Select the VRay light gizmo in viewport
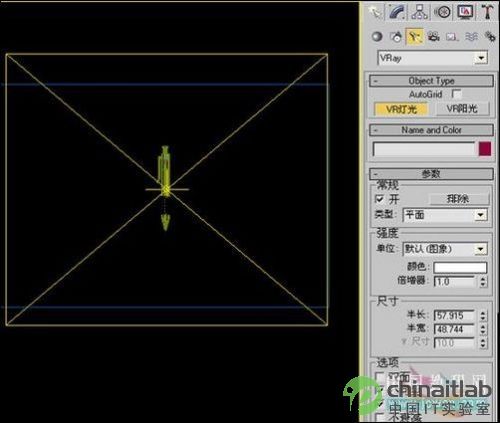 pos(166,189)
